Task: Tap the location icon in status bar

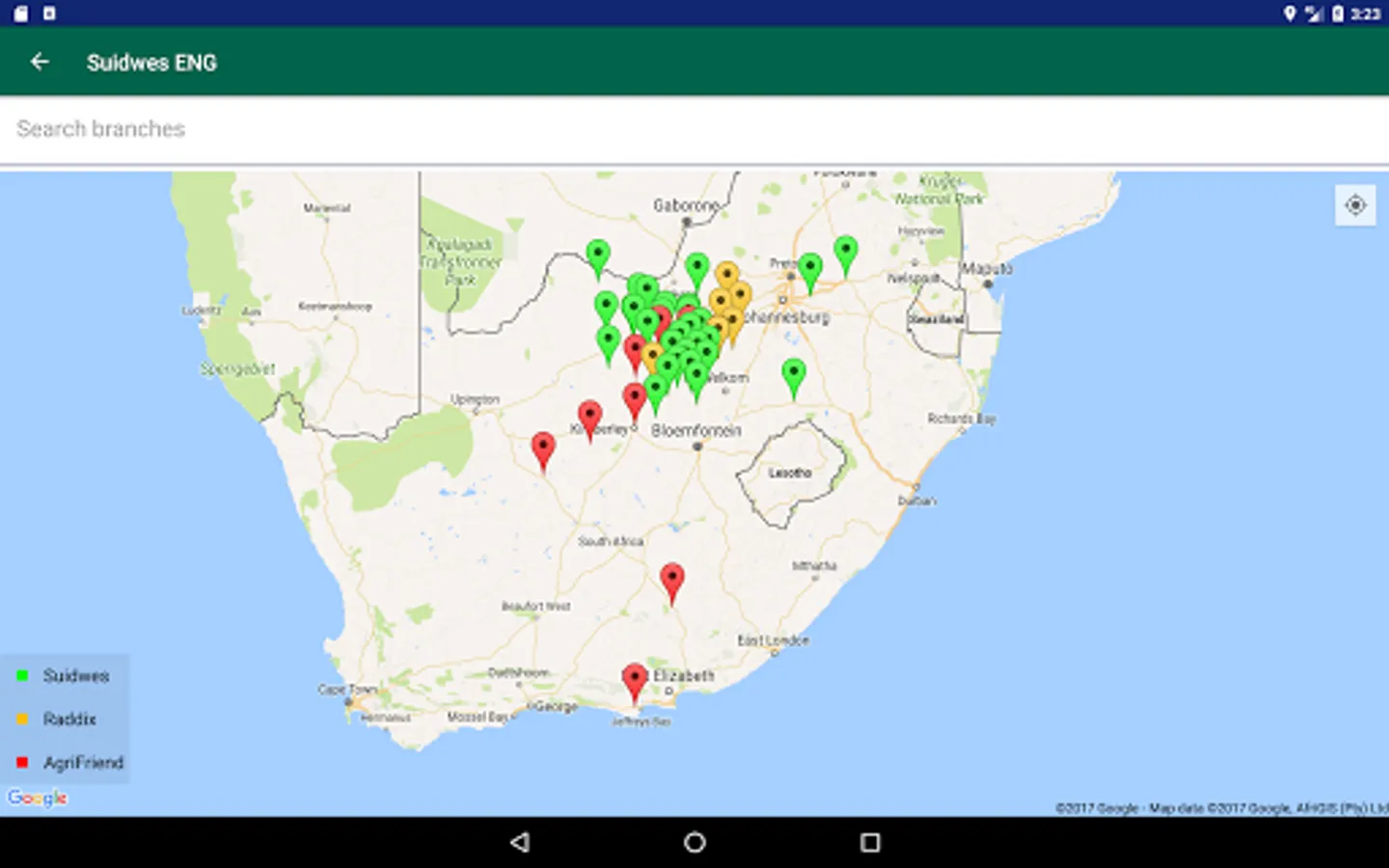Action: coord(1290,13)
